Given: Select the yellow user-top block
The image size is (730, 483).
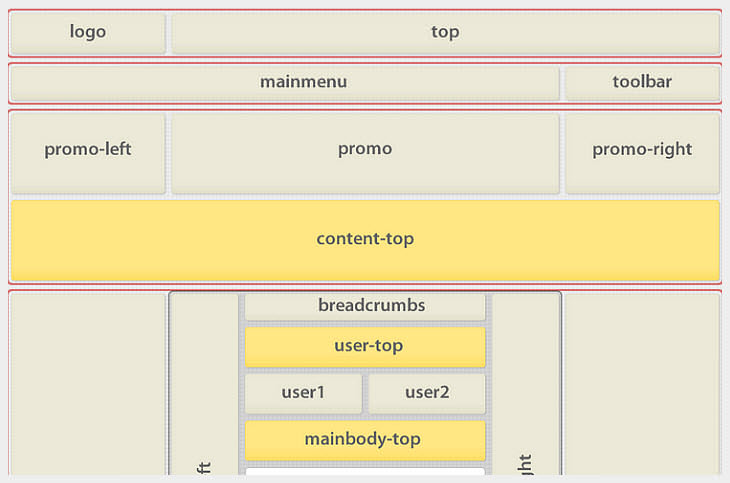Looking at the screenshot, I should [365, 347].
